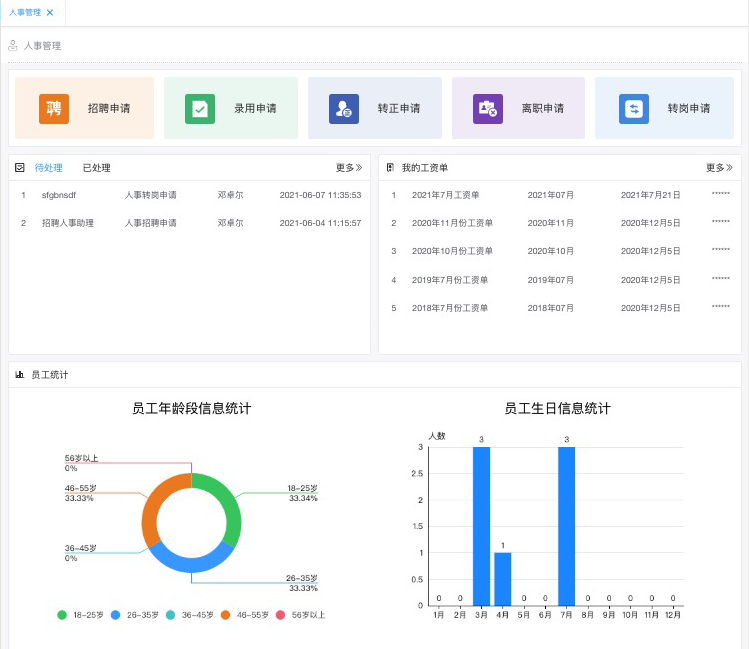Click timestamp 2021-06-07 11:35:53
The height and width of the screenshot is (649, 749).
(321, 195)
